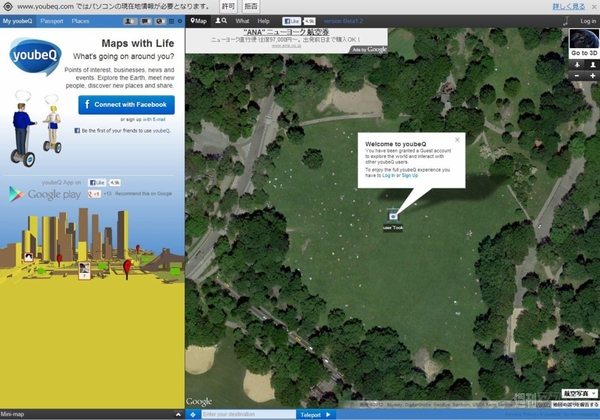600x420 pixels.
Task: Click the user photo marker in mini-map
Action: [84, 270]
